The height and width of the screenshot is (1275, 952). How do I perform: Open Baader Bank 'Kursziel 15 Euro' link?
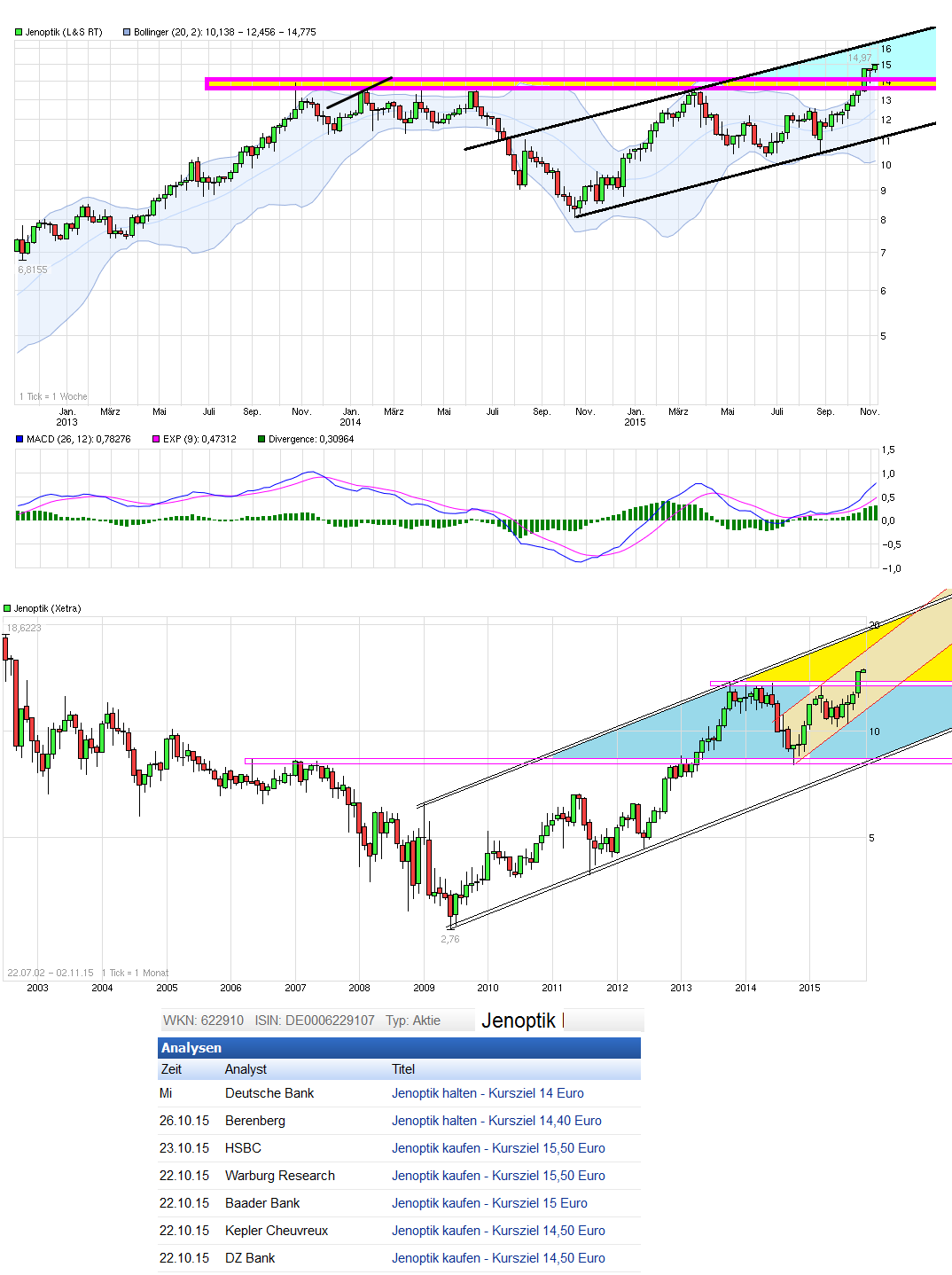coord(489,1203)
